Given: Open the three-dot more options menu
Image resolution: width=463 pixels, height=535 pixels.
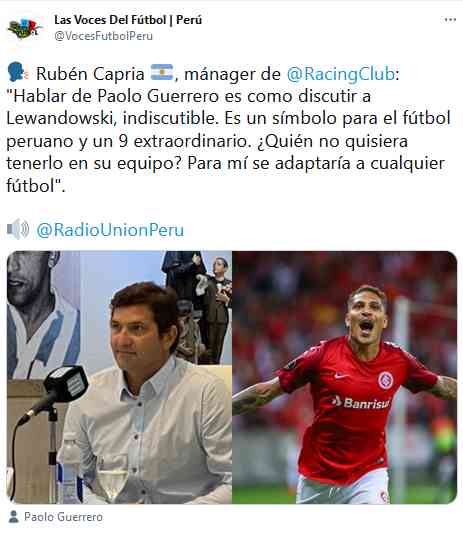Looking at the screenshot, I should pyautogui.click(x=450, y=20).
